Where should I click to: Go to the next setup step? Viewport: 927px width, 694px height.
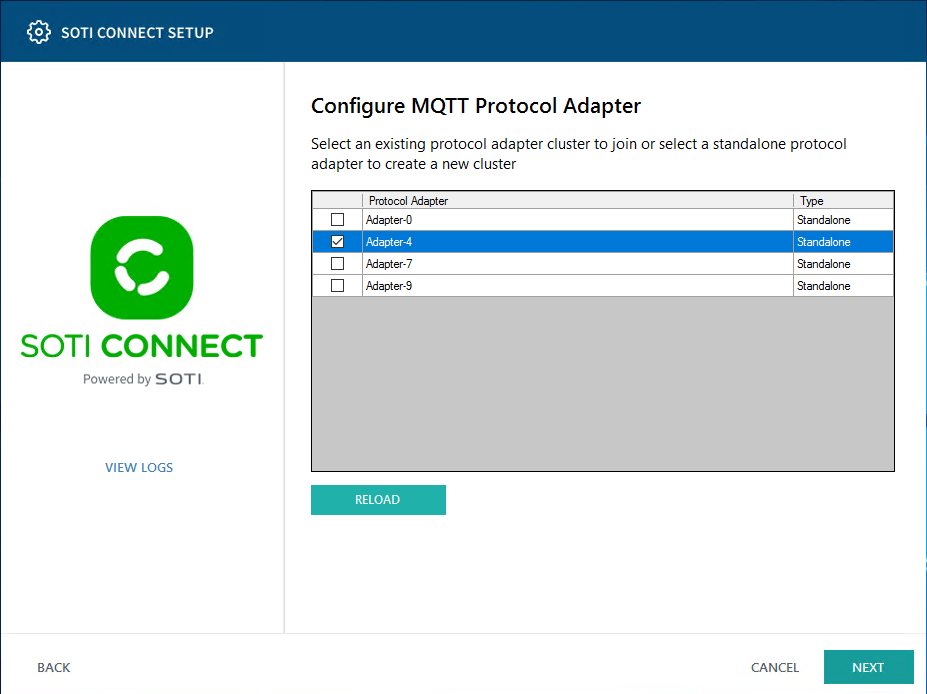(x=868, y=667)
